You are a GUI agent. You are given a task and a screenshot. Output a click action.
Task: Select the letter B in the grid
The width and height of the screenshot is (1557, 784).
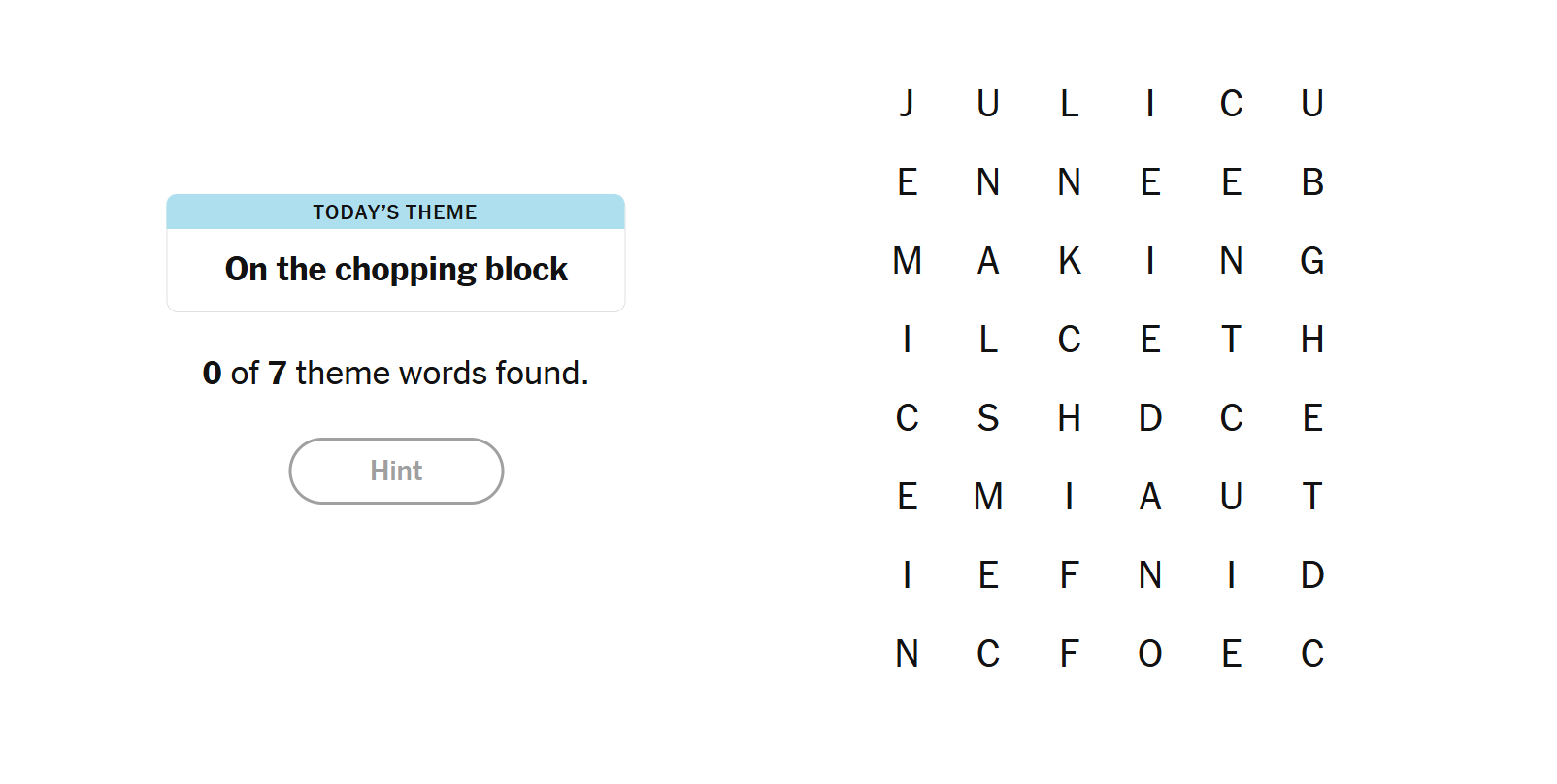(x=1312, y=181)
